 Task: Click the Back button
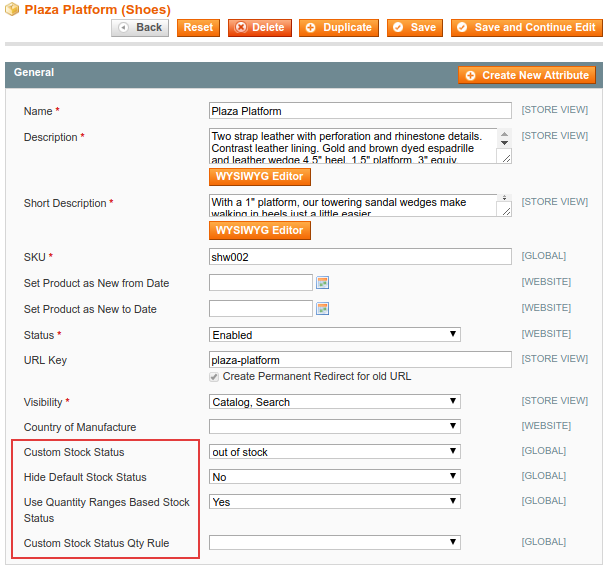coord(140,28)
